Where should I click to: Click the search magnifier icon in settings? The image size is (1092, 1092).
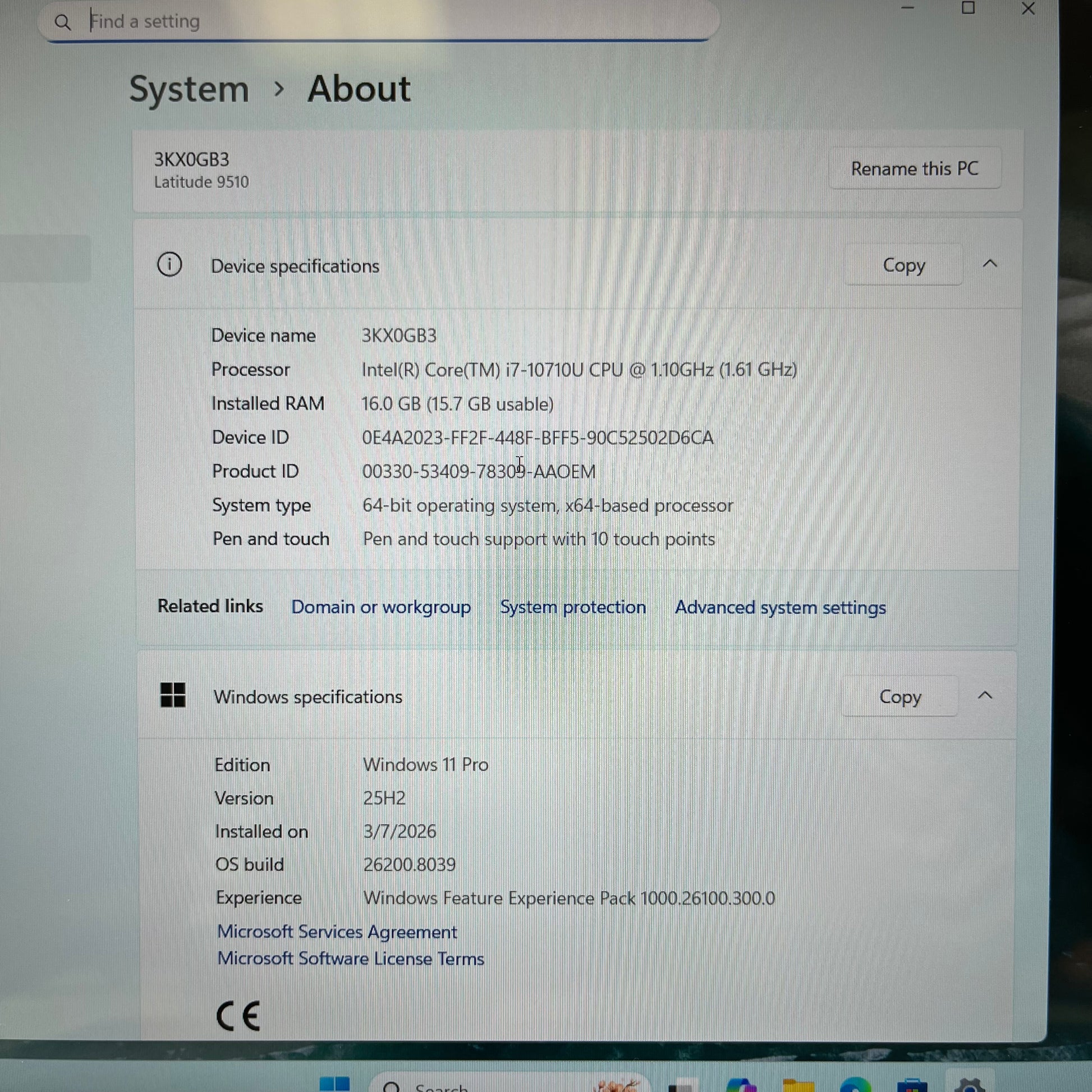[x=63, y=22]
